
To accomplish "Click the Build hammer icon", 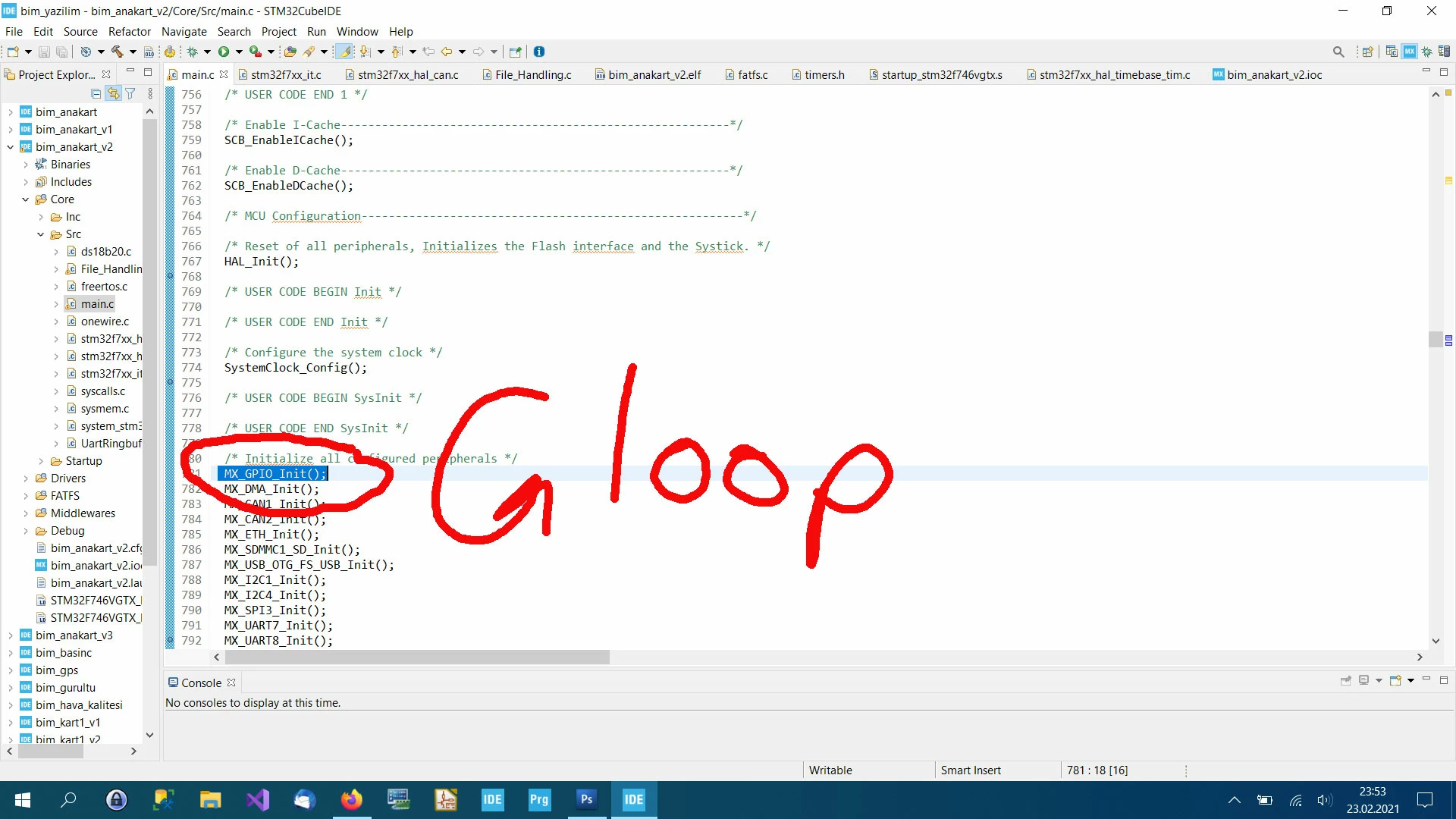I will coord(117,52).
